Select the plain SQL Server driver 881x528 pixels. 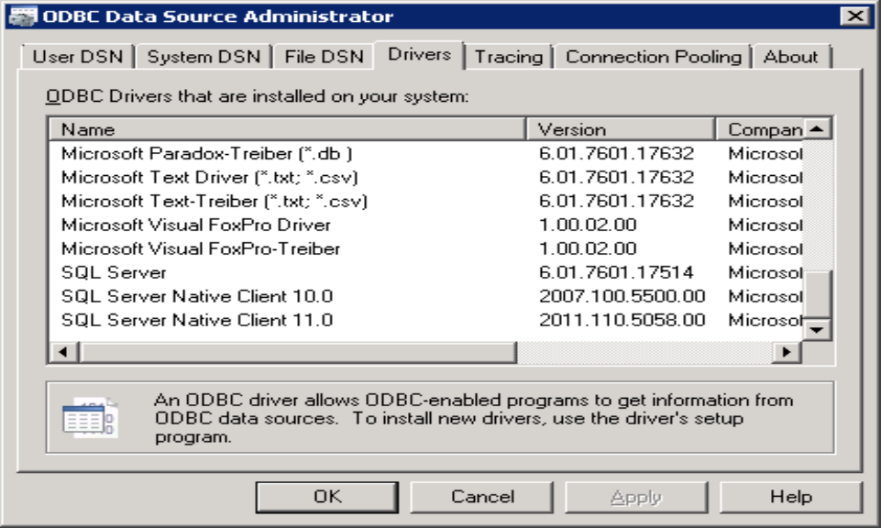[x=113, y=272]
